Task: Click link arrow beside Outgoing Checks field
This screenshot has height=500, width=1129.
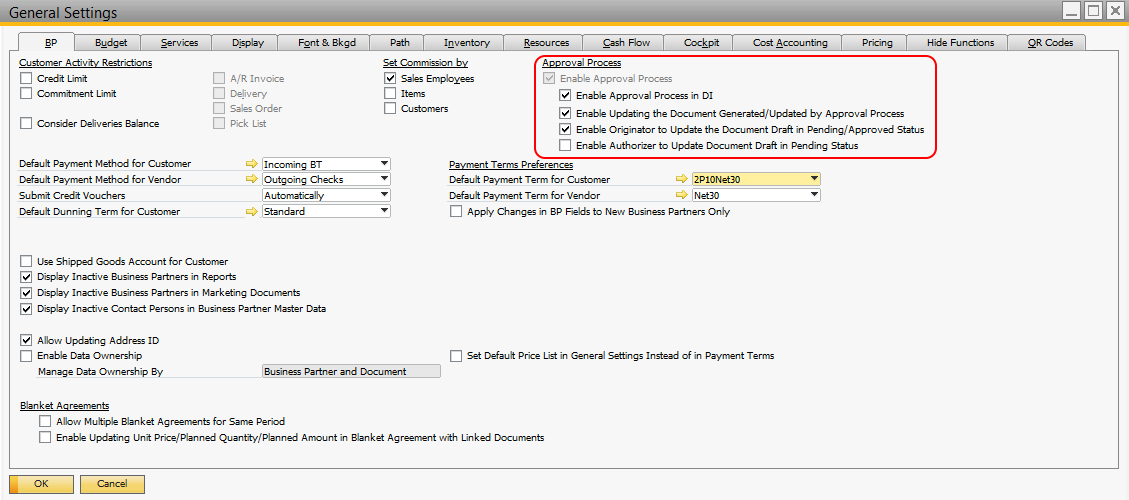Action: 250,180
